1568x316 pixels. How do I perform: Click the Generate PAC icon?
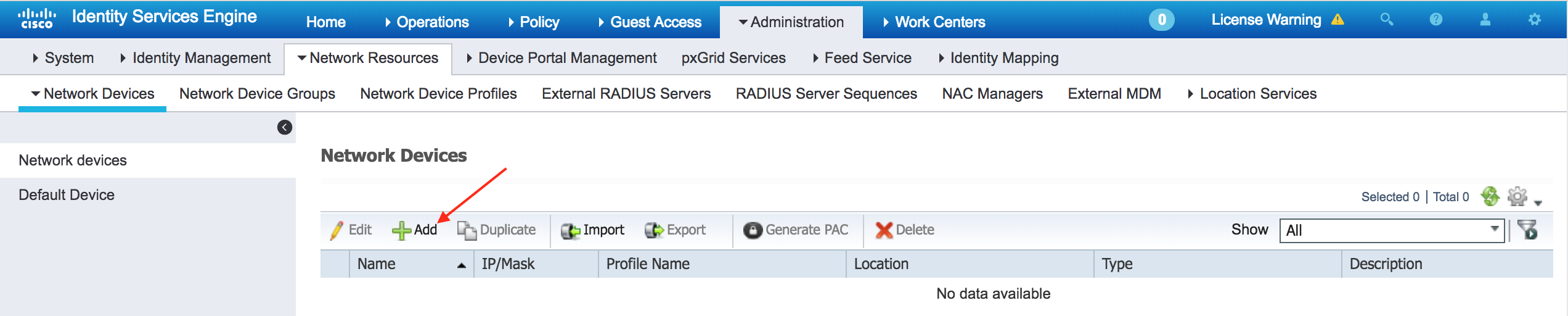753,230
